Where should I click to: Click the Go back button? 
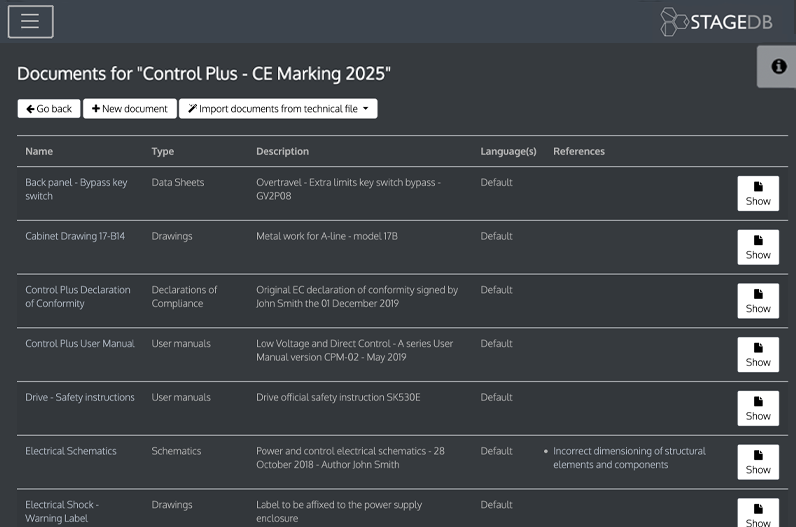[x=49, y=108]
